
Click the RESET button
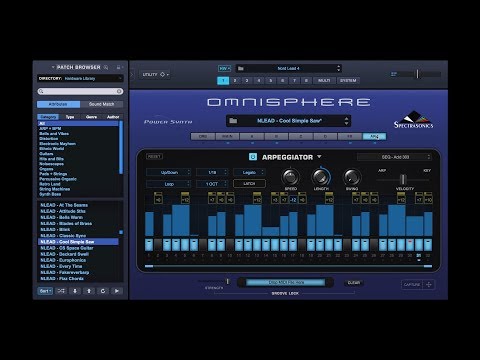pyautogui.click(x=154, y=156)
